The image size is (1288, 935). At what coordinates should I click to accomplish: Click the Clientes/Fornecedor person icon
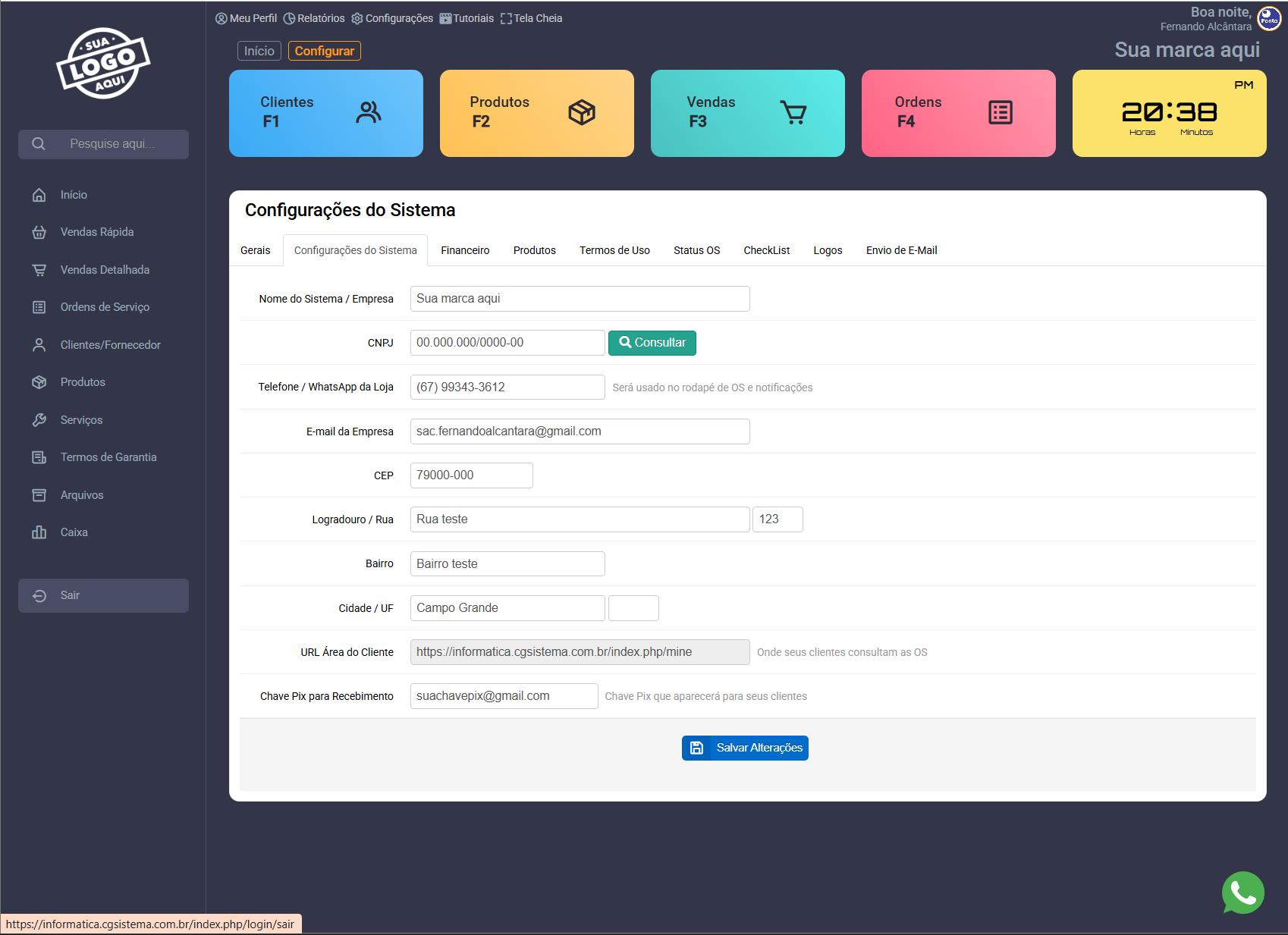[x=39, y=345]
